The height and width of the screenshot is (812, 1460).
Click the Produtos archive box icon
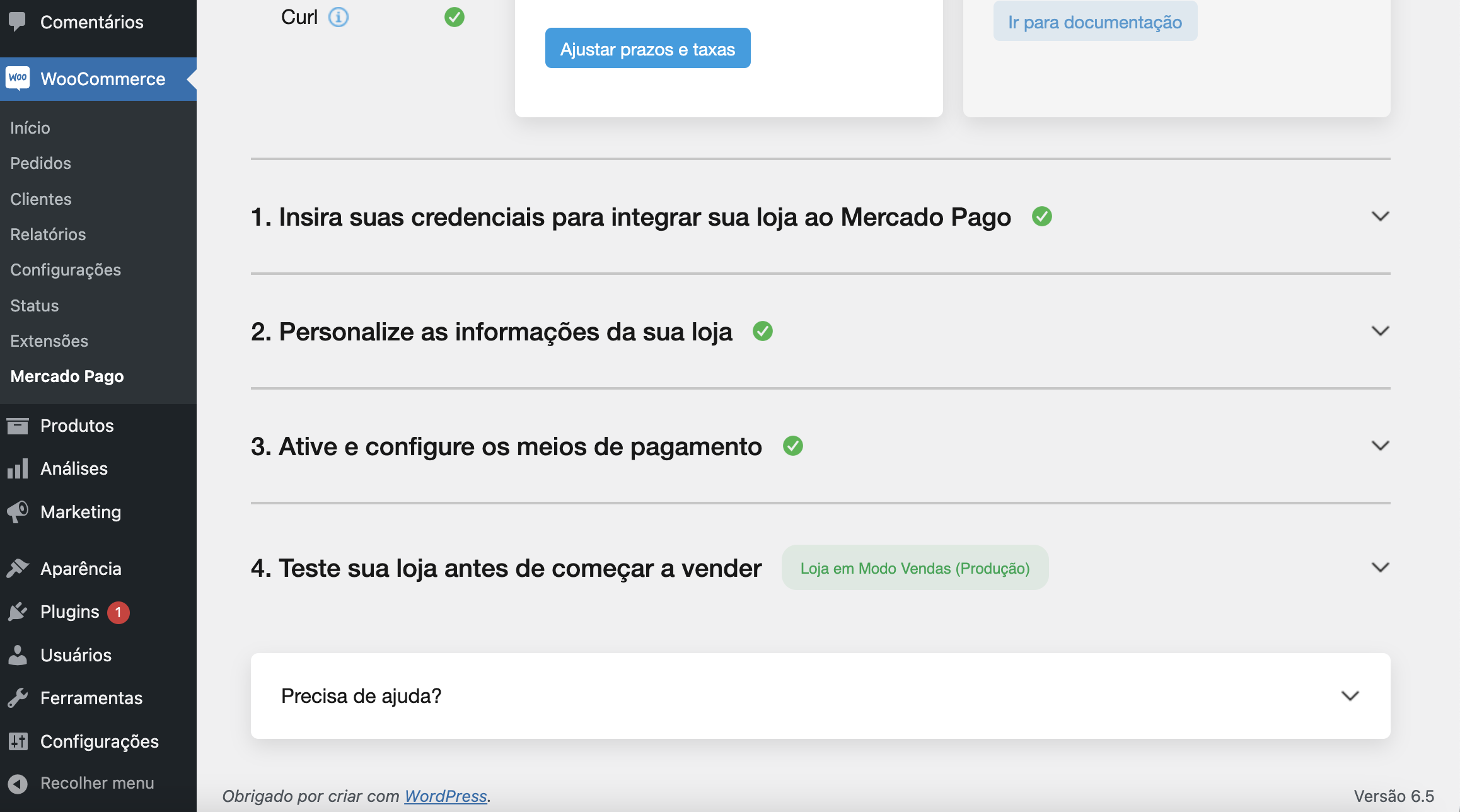coord(18,426)
